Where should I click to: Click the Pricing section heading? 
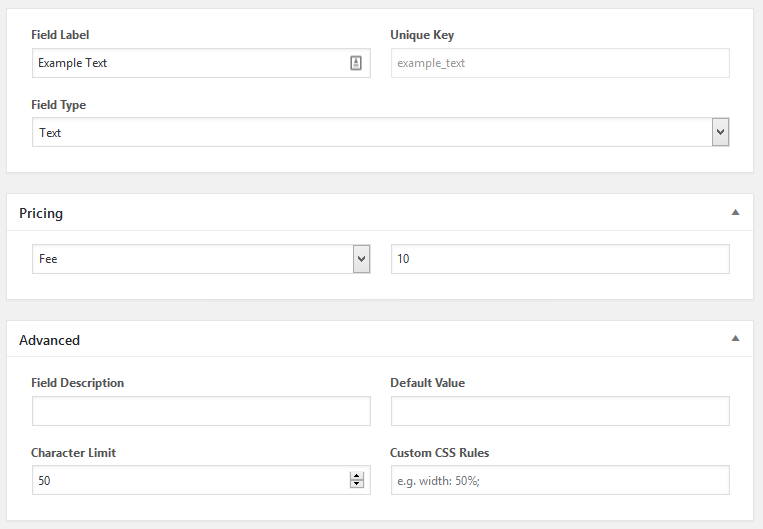click(41, 213)
